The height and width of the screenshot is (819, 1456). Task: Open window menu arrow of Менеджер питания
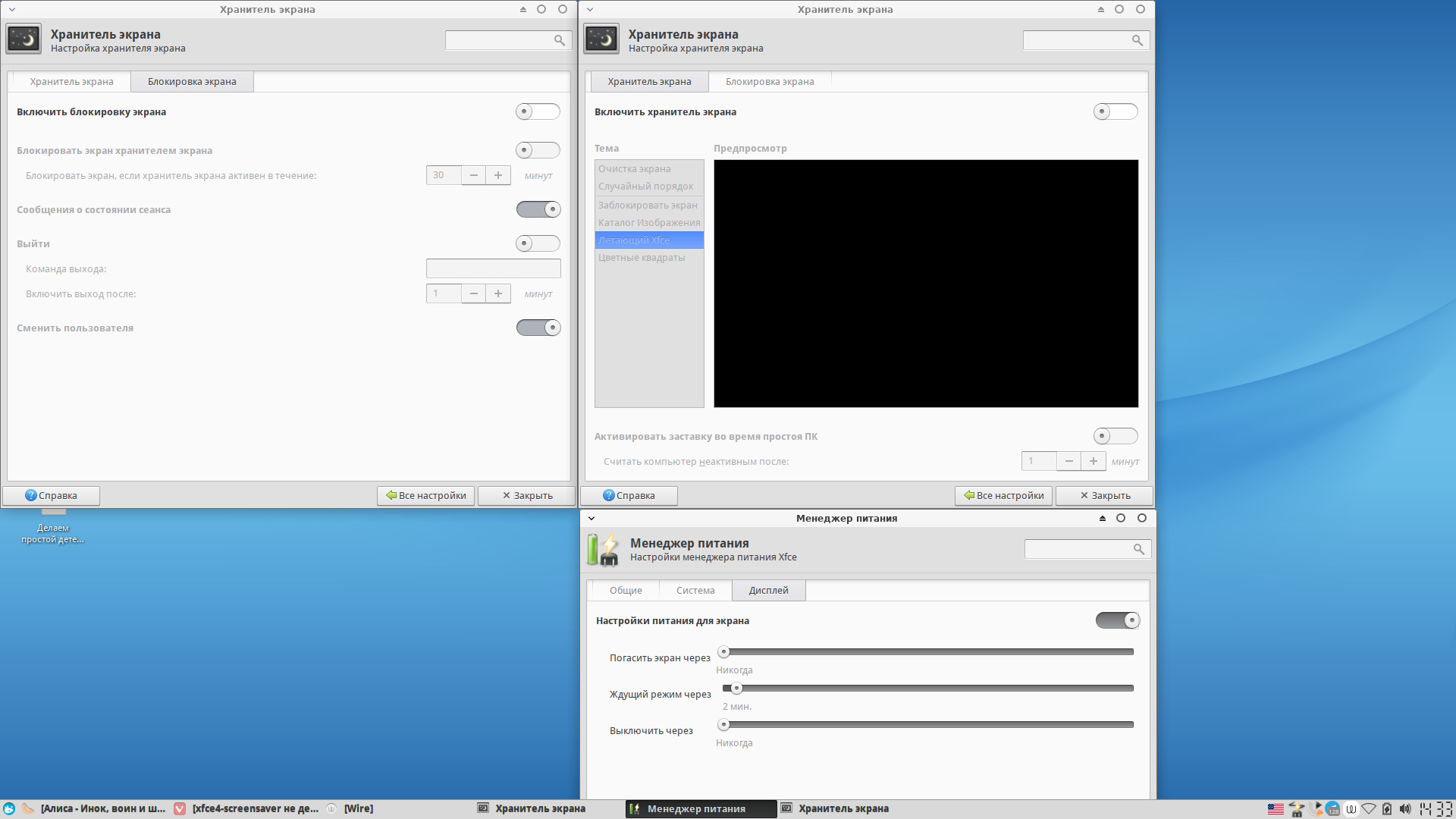pyautogui.click(x=591, y=518)
